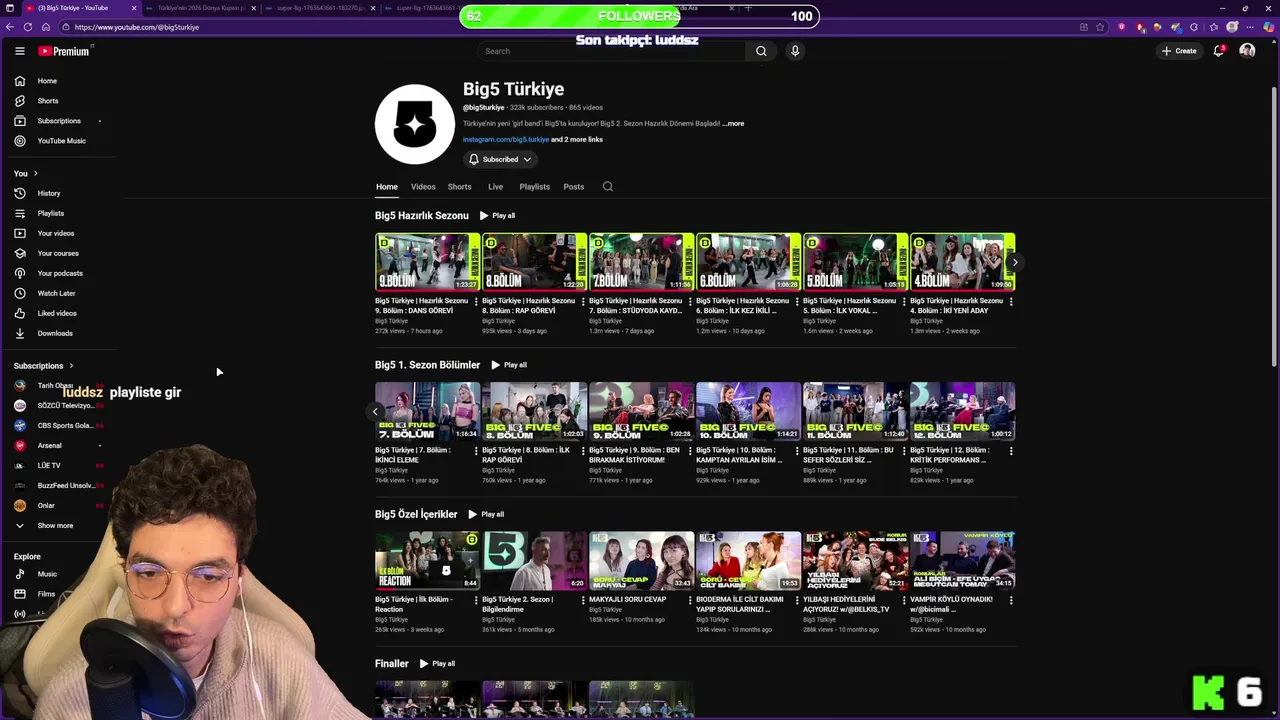Screen dimensions: 1280x720
Task: Open LÜE TV subscription channel
Action: point(60,465)
